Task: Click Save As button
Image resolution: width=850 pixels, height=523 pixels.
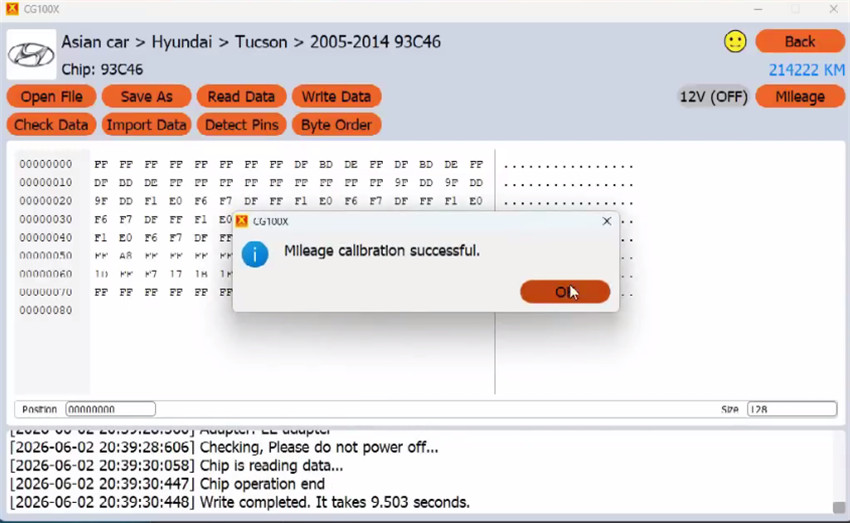Action: click(146, 96)
